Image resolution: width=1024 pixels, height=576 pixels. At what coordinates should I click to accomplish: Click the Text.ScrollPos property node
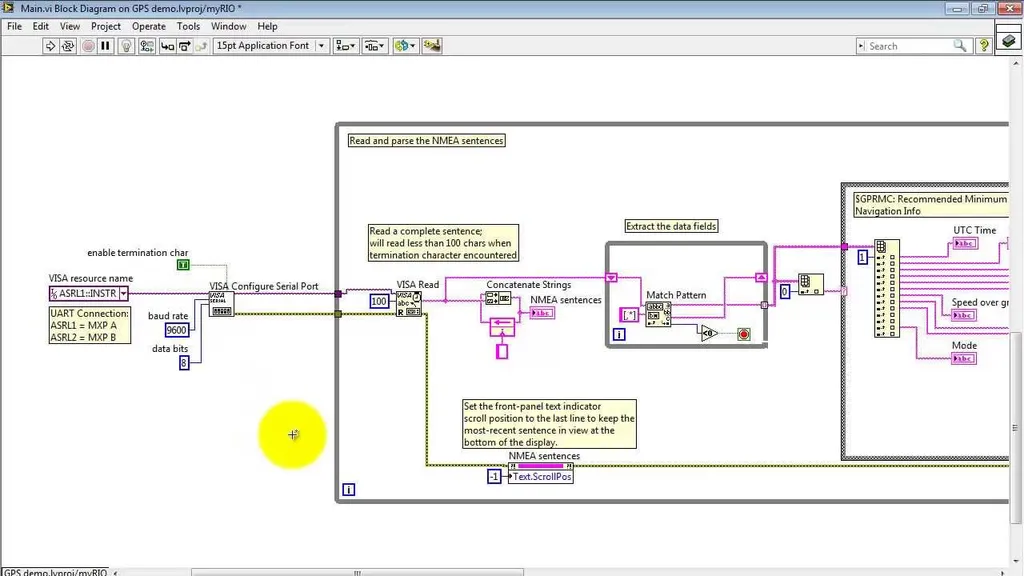[542, 476]
